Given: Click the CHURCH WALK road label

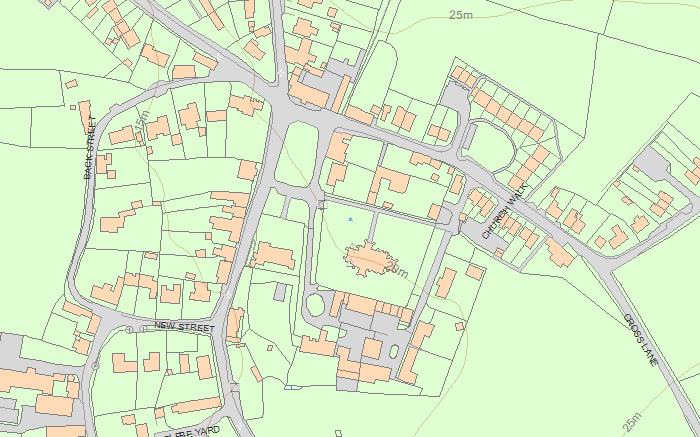Looking at the screenshot, I should point(505,211).
